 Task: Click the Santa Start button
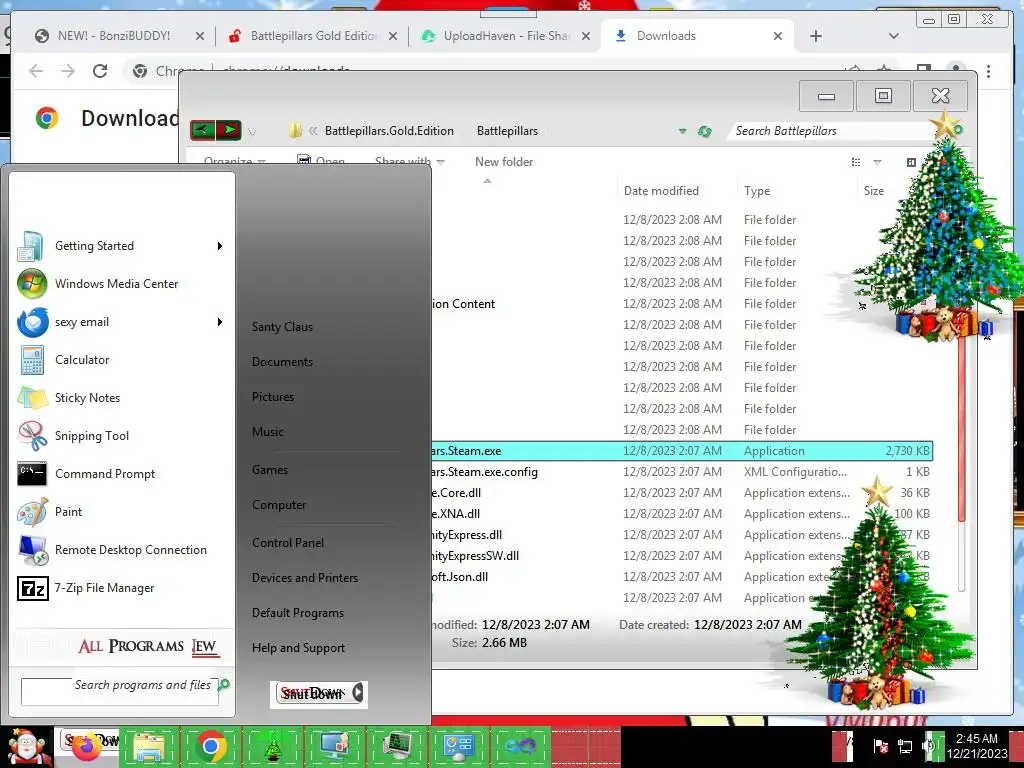point(26,747)
